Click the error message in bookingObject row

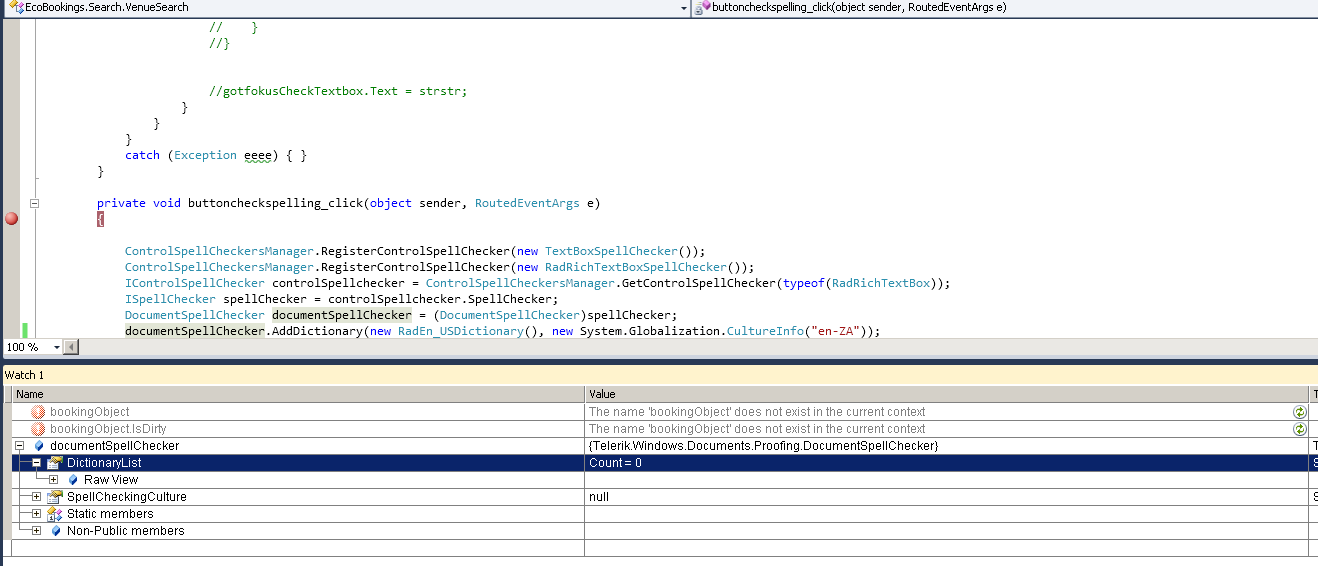tap(757, 411)
